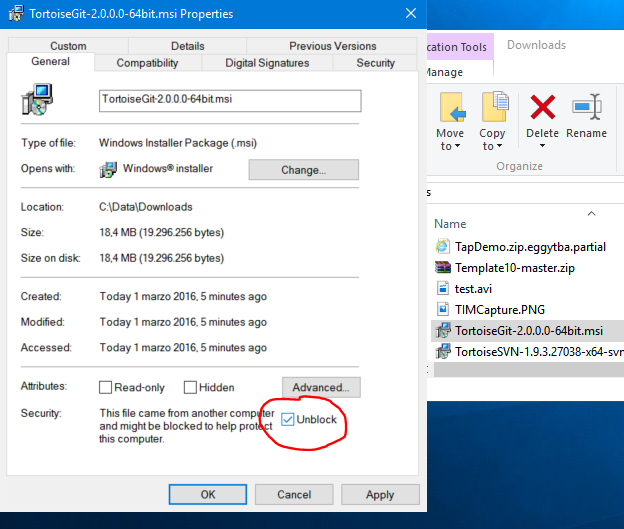Screen dimensions: 624x529
Task: Enable the Hidden attribute checkbox
Action: 190,387
